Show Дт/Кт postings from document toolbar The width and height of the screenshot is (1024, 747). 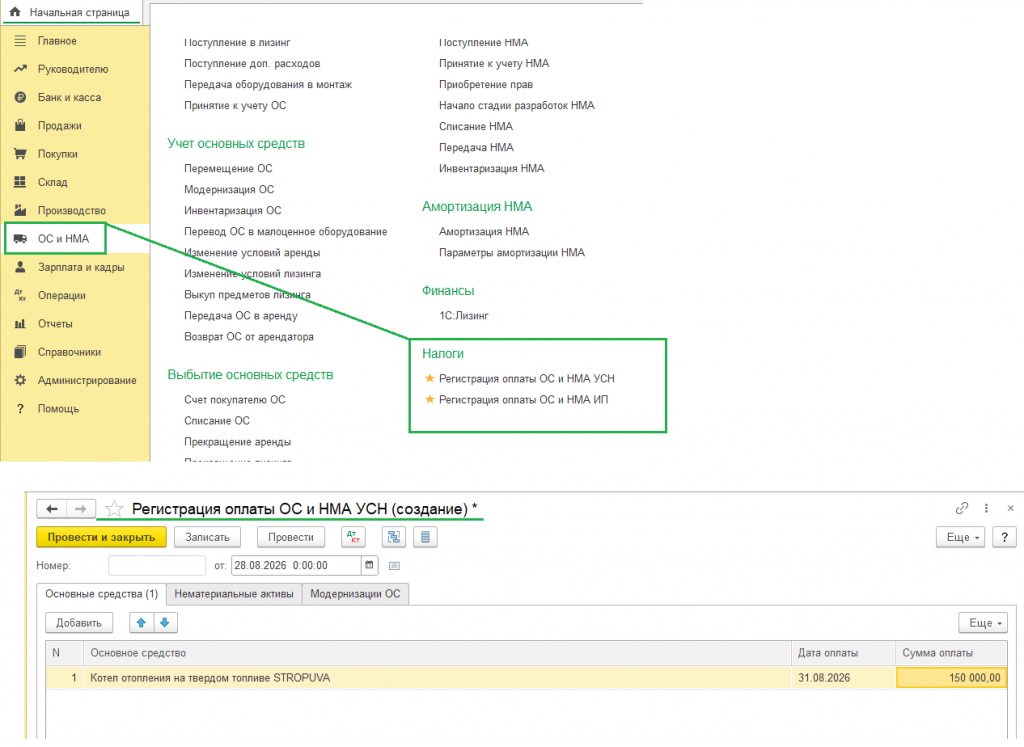(353, 537)
